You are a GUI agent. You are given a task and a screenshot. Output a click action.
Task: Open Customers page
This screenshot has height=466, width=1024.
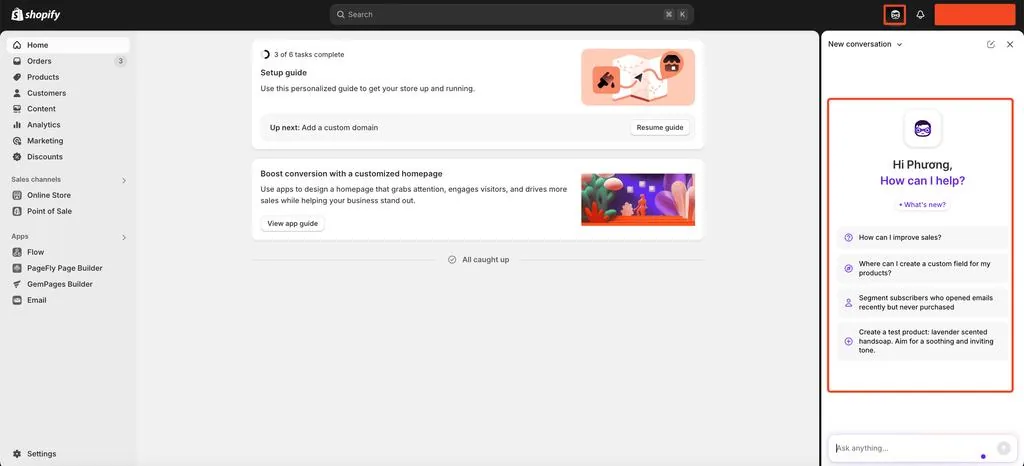tap(68, 93)
